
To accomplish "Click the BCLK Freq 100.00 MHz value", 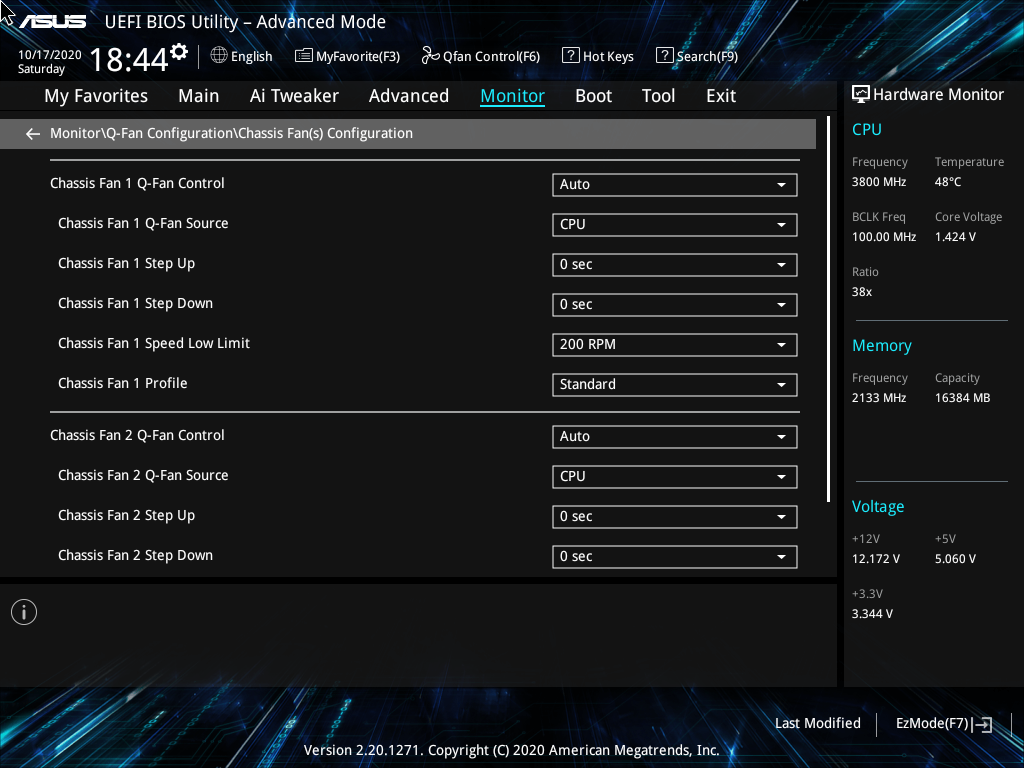I will (x=884, y=237).
